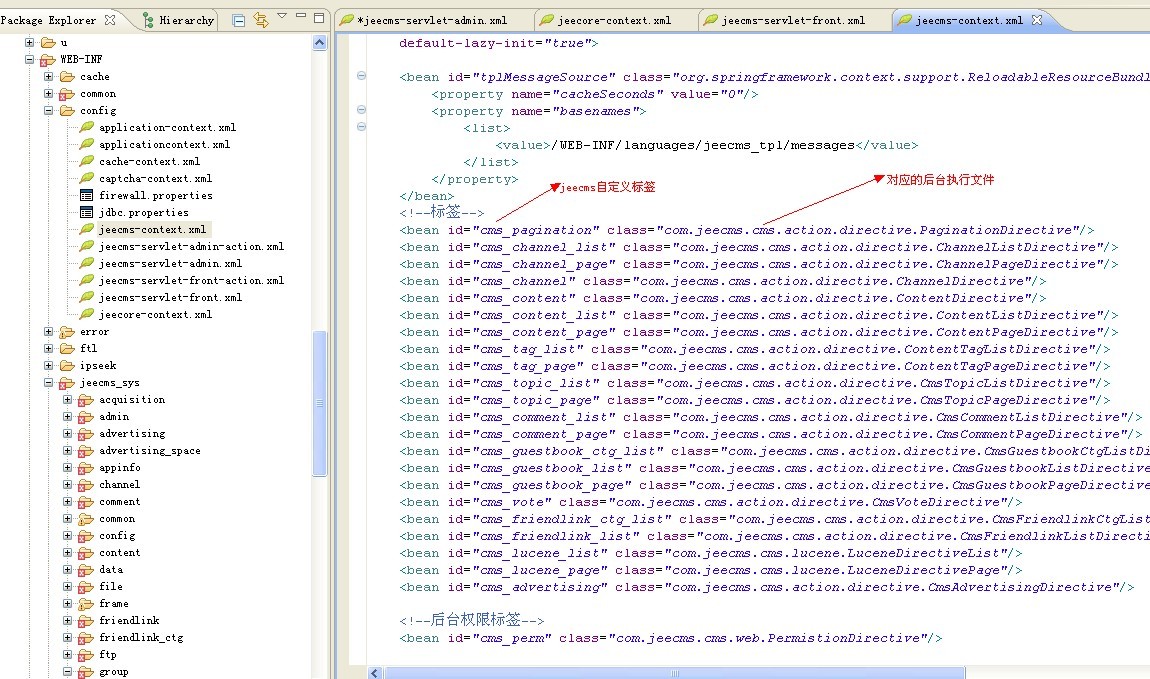The height and width of the screenshot is (679, 1150).
Task: Open Package Explorer view menu arrow
Action: click(282, 15)
